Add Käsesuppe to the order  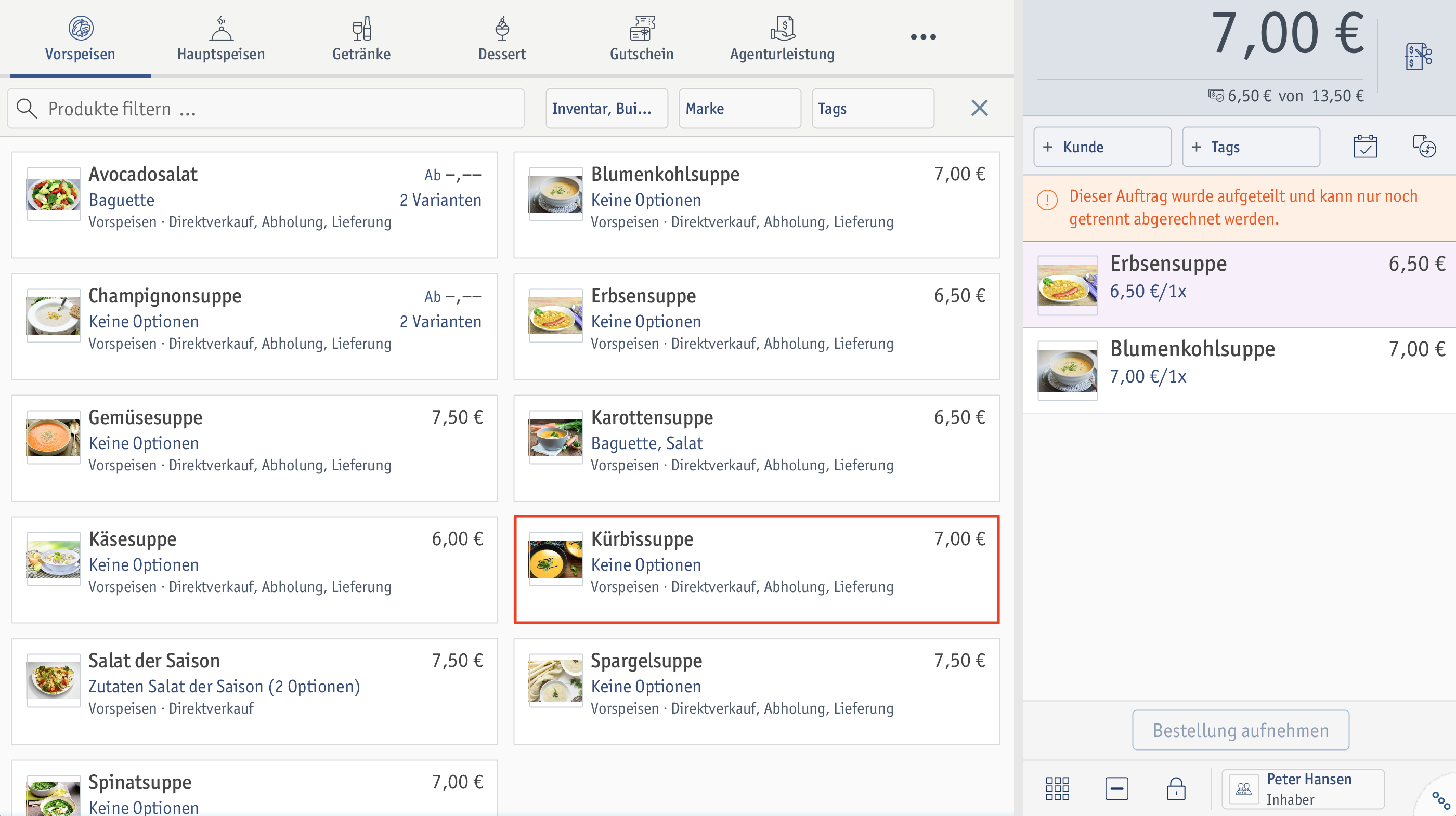(254, 570)
